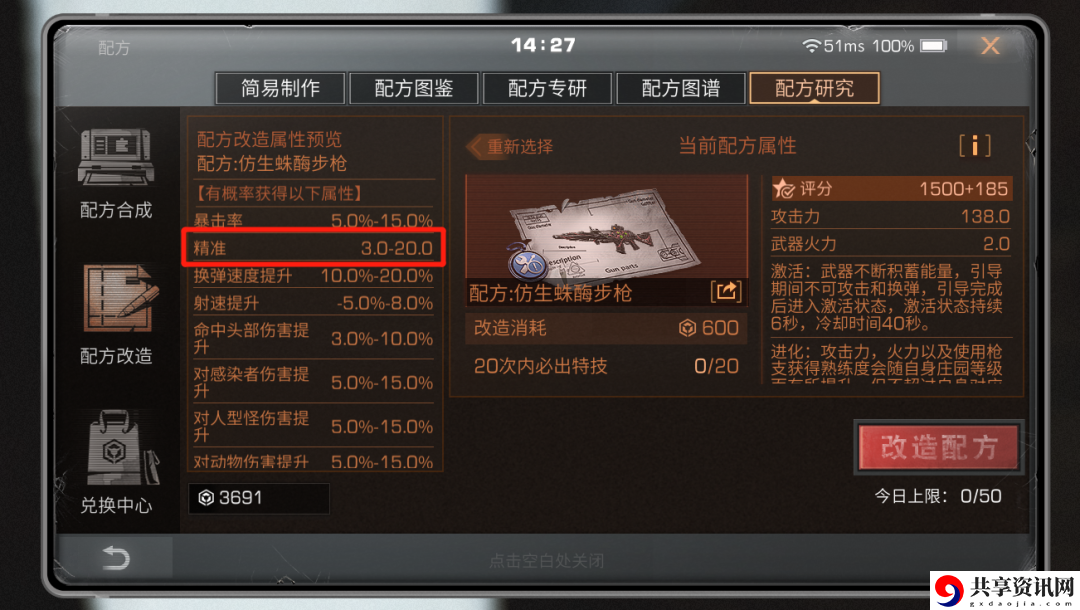Close the recipe window with X
Image resolution: width=1080 pixels, height=610 pixels.
click(990, 46)
